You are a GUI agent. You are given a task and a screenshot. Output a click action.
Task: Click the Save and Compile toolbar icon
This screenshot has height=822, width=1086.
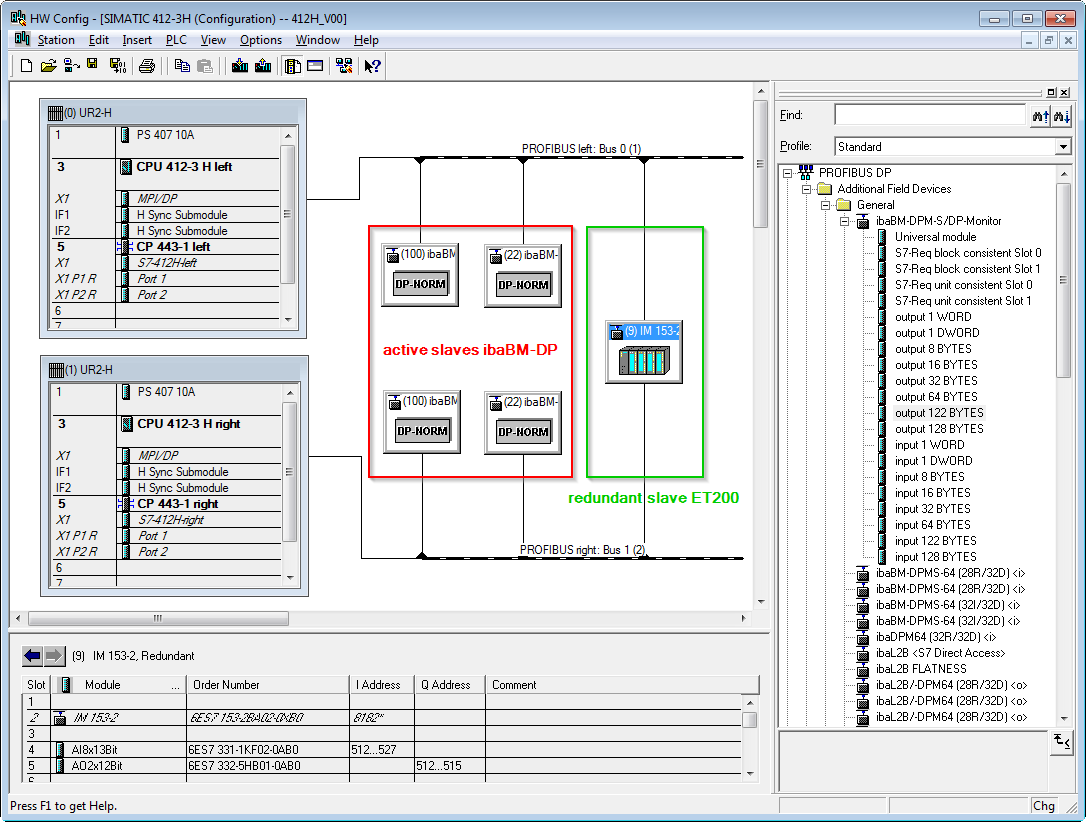point(117,66)
